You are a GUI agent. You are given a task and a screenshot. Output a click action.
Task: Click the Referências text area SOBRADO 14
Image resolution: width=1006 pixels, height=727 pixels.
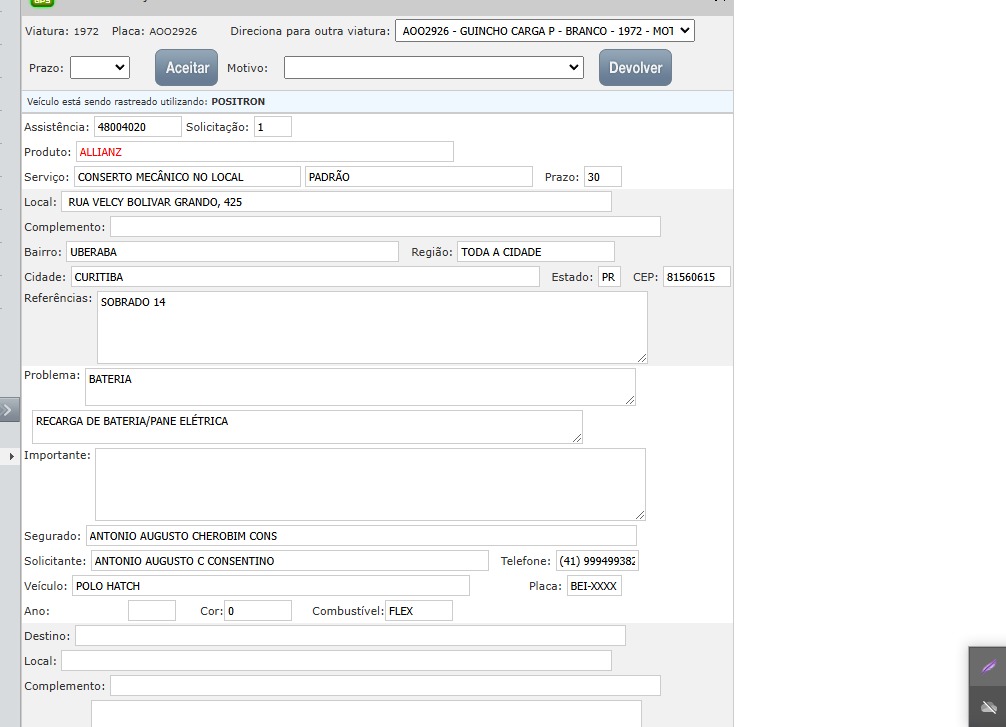tap(372, 327)
